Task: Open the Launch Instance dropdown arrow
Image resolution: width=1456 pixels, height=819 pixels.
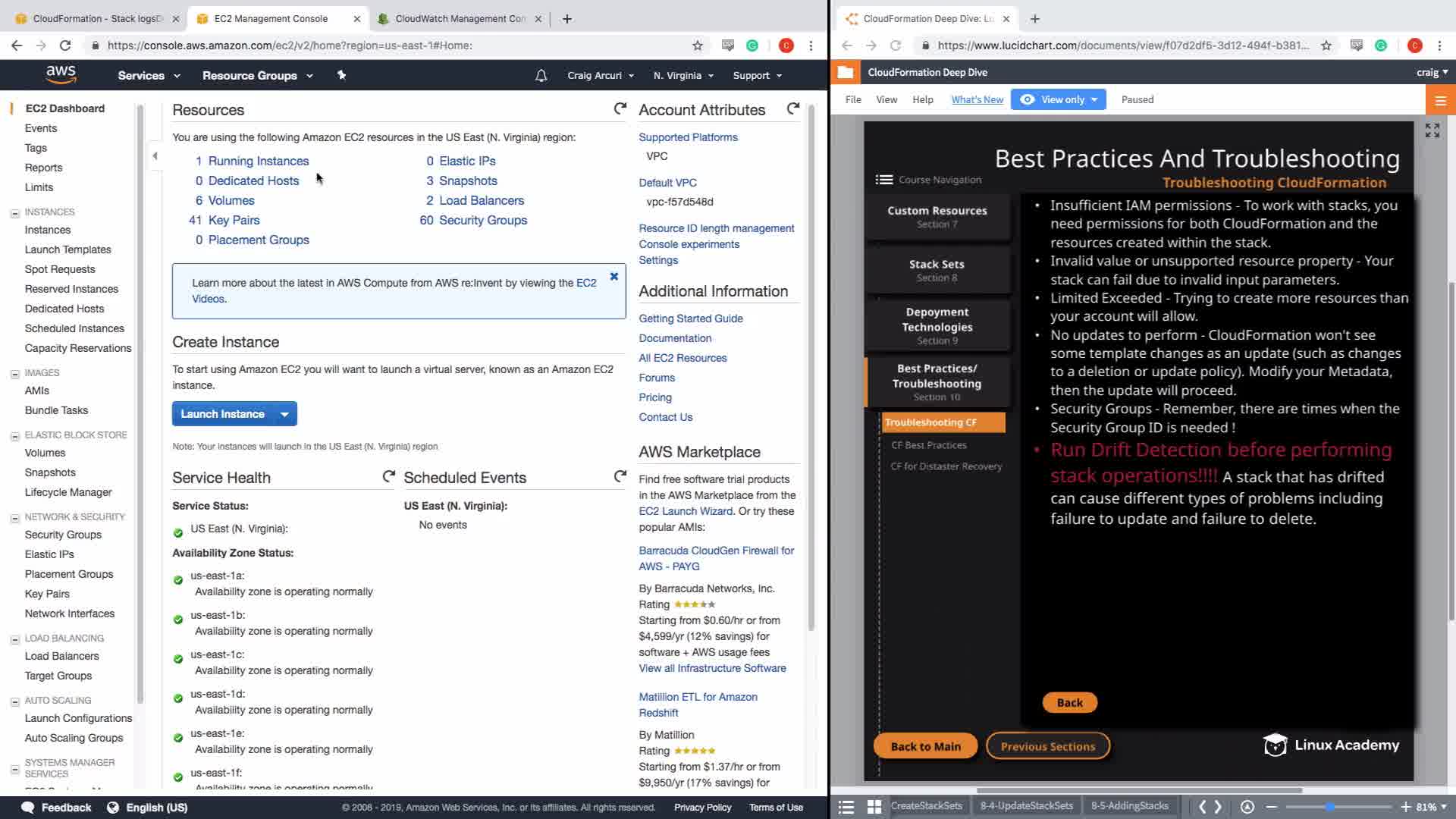Action: 284,414
